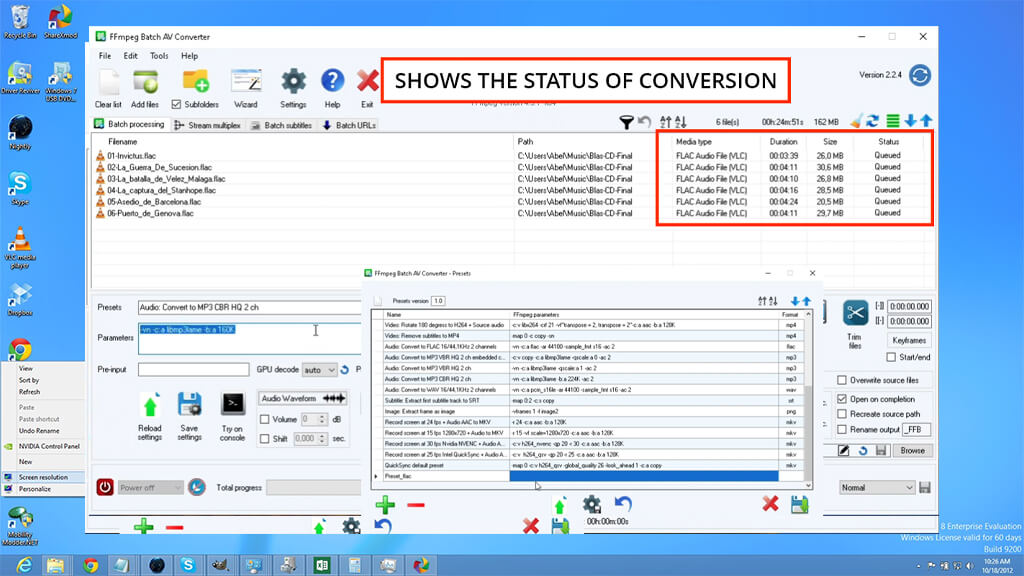Click the Trim files scissors icon

(855, 313)
